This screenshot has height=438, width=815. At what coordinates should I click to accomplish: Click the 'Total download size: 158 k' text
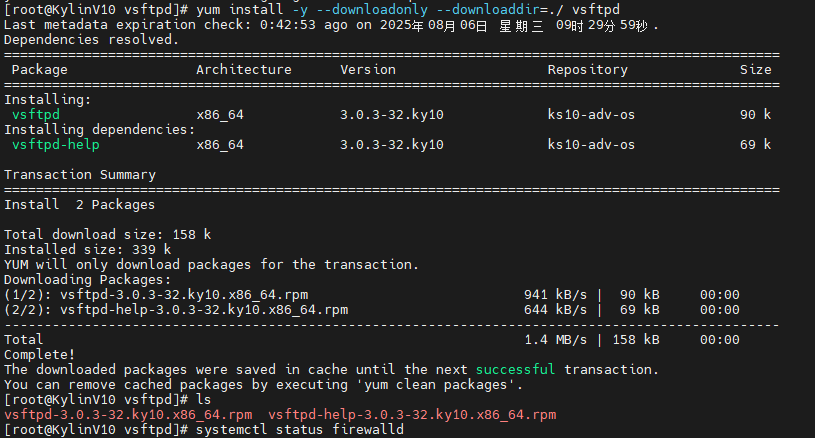coord(104,235)
